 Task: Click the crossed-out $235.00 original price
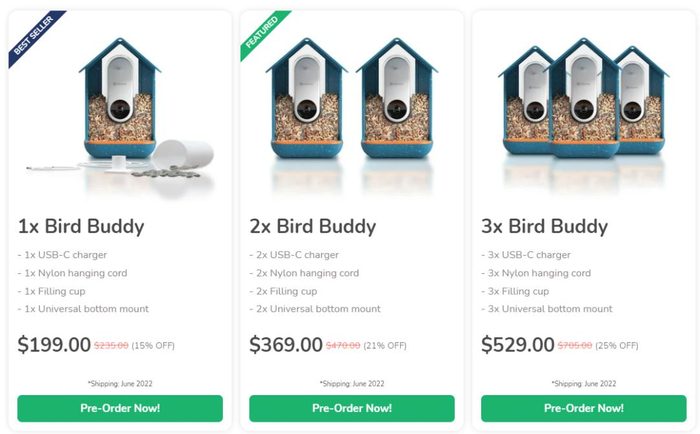point(111,346)
